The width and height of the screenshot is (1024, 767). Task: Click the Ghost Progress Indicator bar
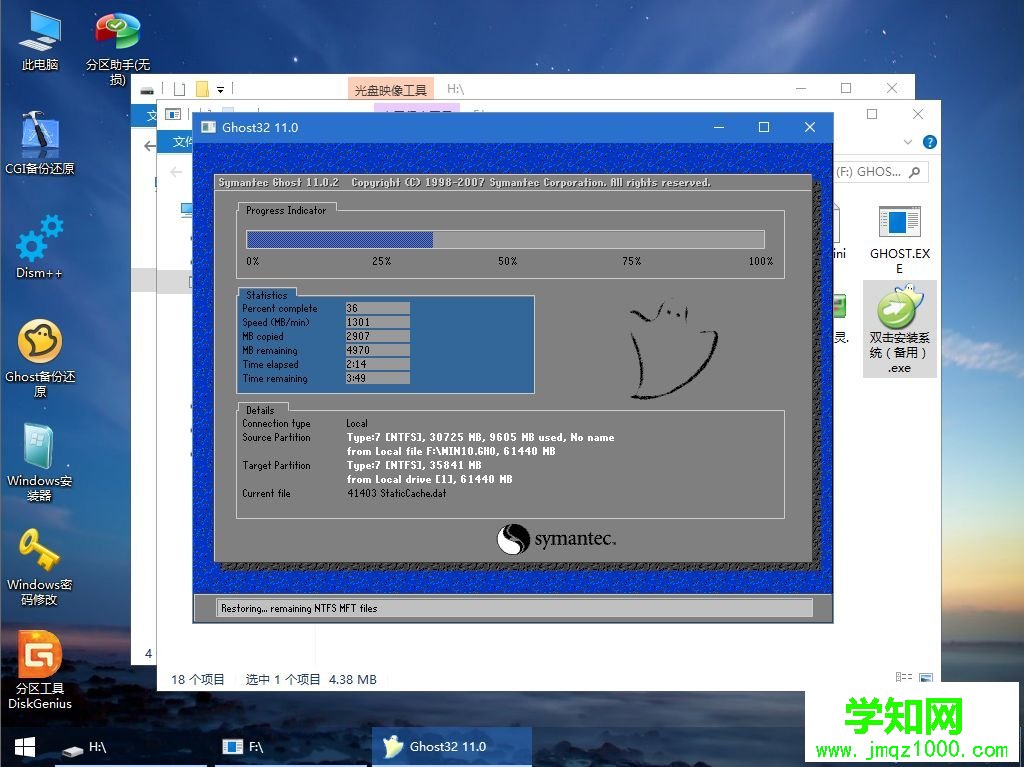coord(505,239)
